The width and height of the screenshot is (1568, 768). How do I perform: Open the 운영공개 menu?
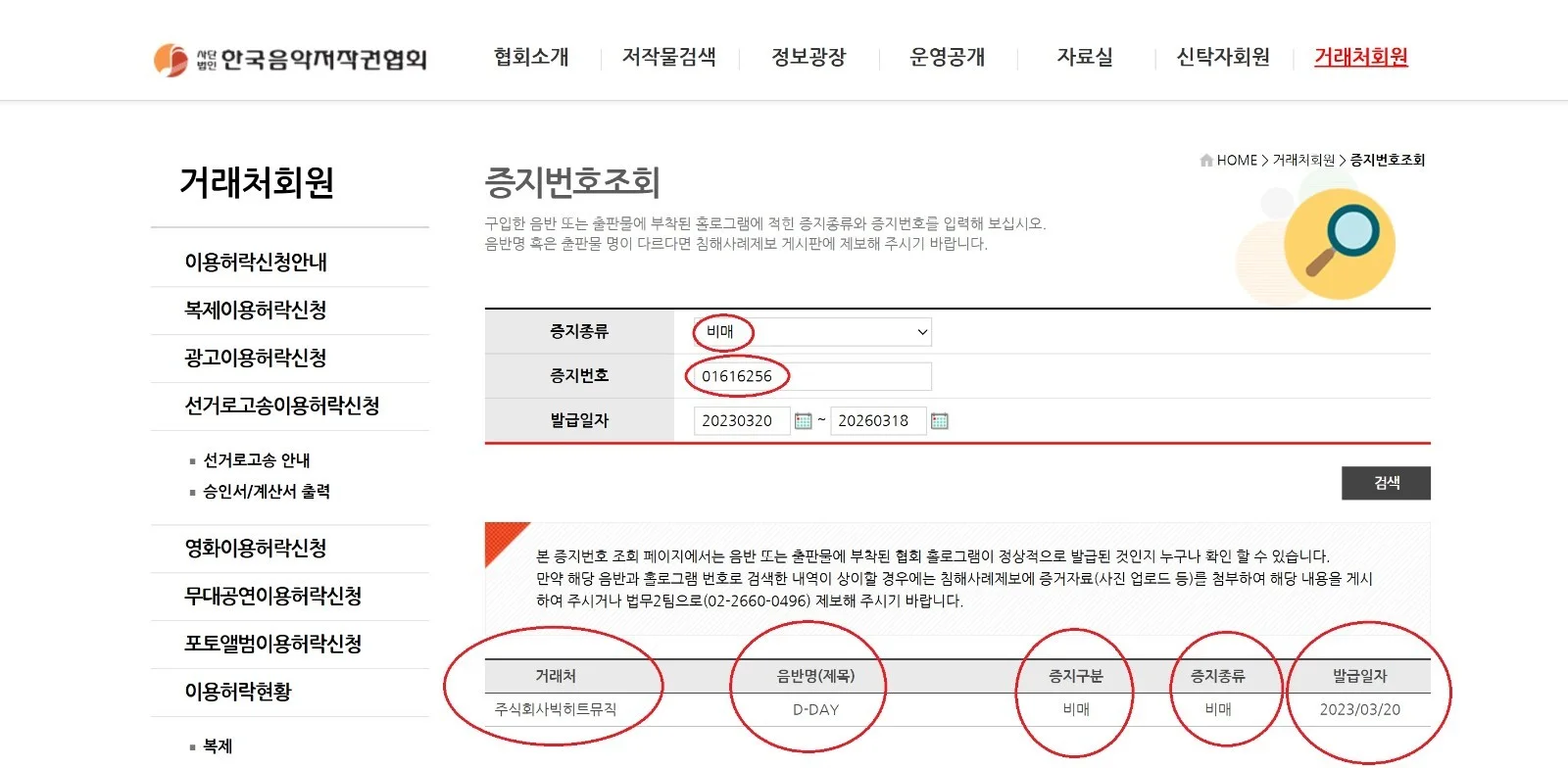948,57
